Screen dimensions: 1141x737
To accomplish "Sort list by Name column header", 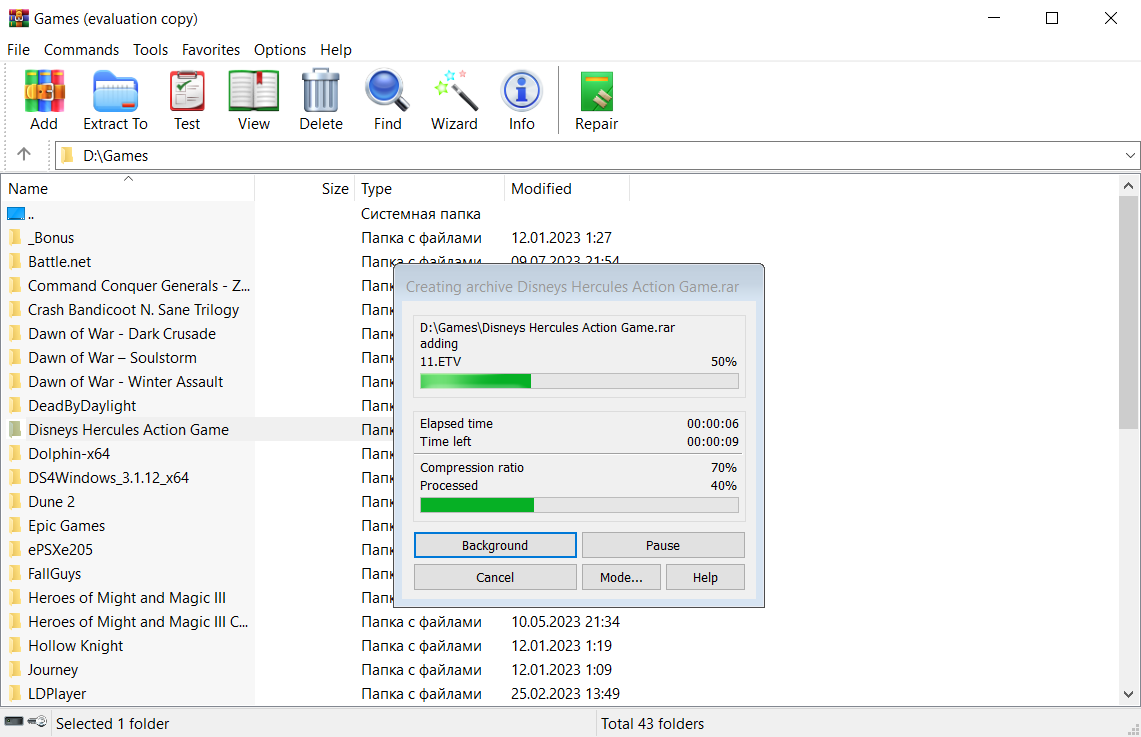I will pyautogui.click(x=127, y=188).
